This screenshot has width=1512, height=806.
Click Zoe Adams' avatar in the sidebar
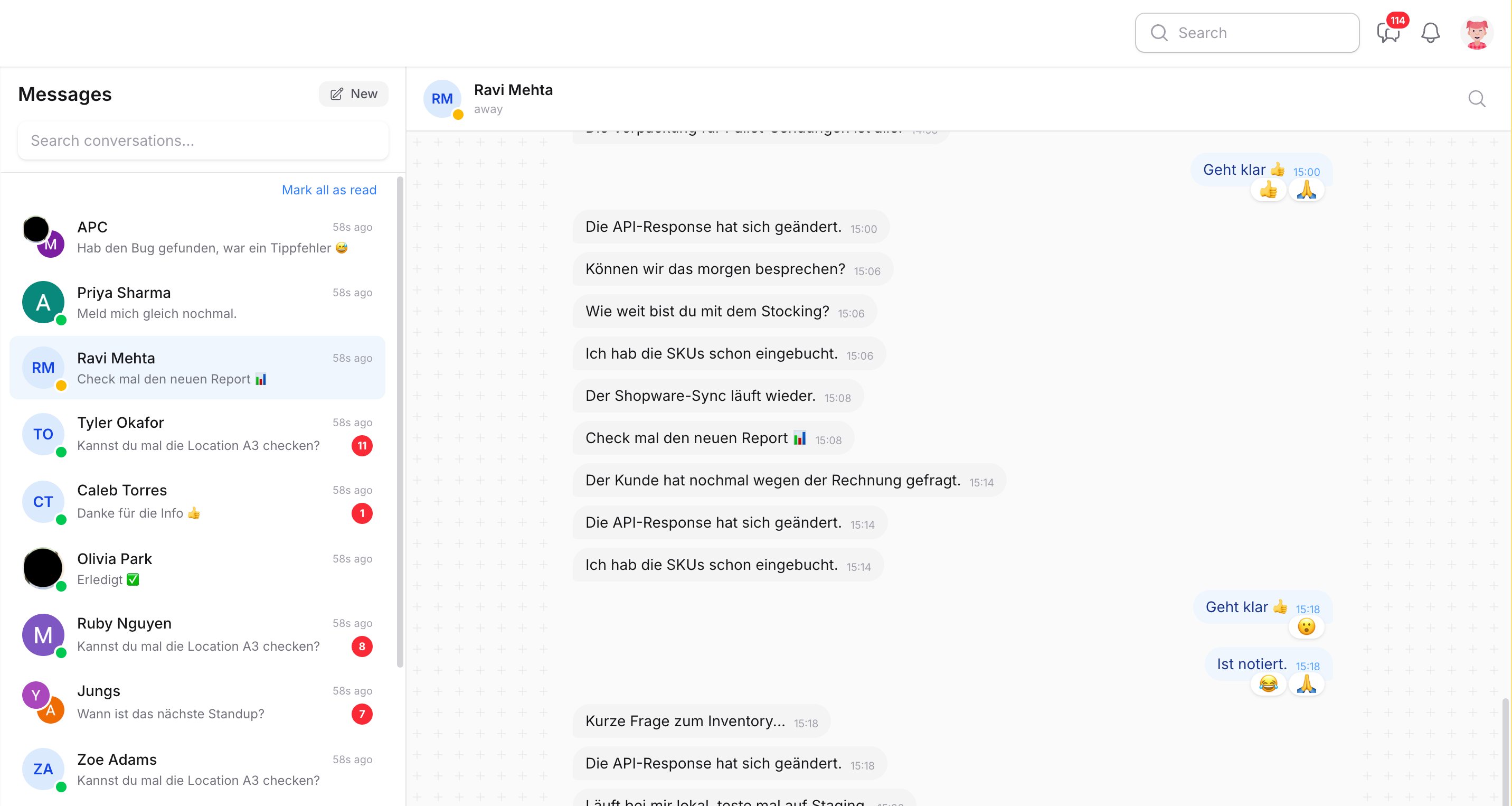click(42, 770)
